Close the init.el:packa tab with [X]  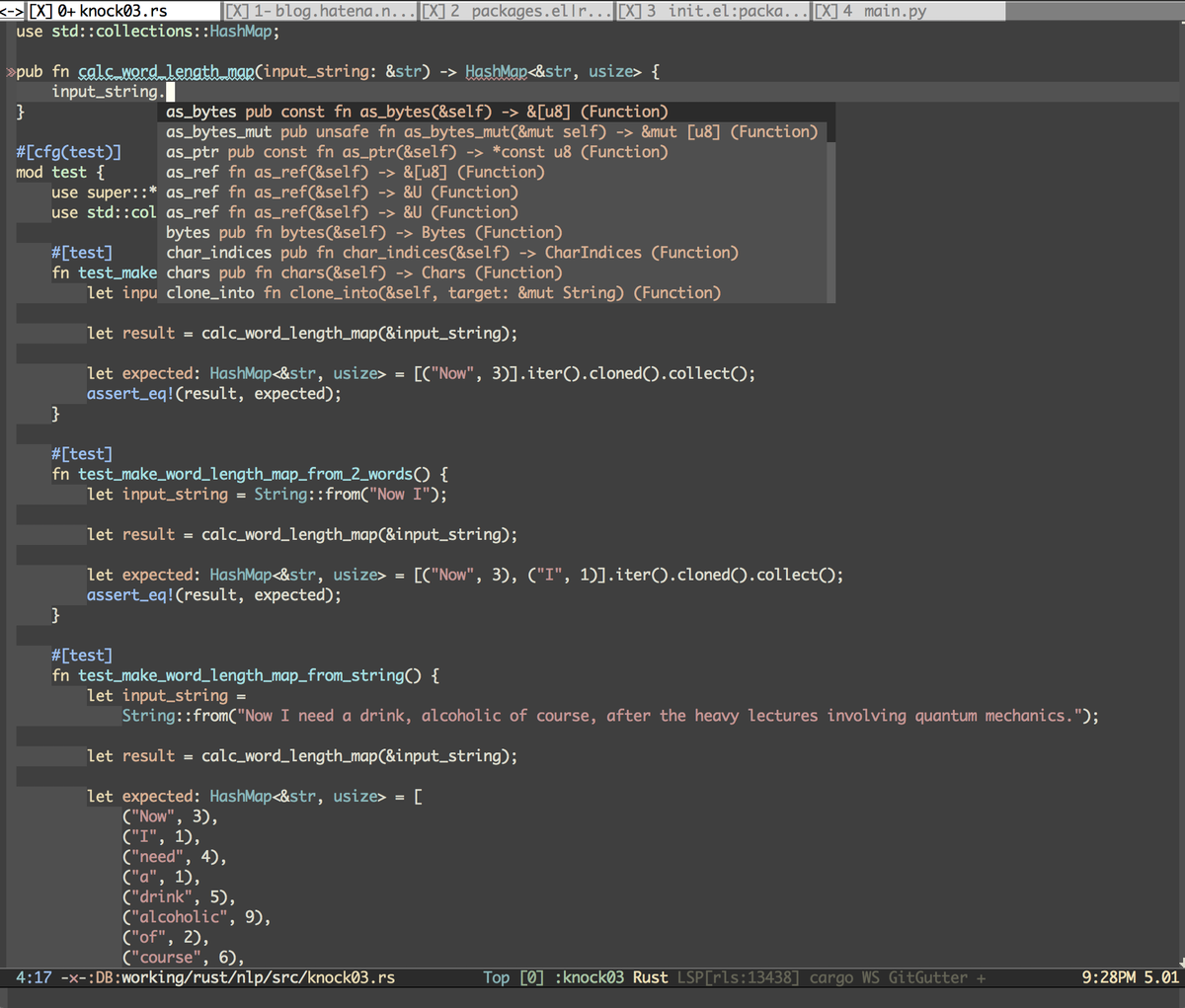point(630,11)
